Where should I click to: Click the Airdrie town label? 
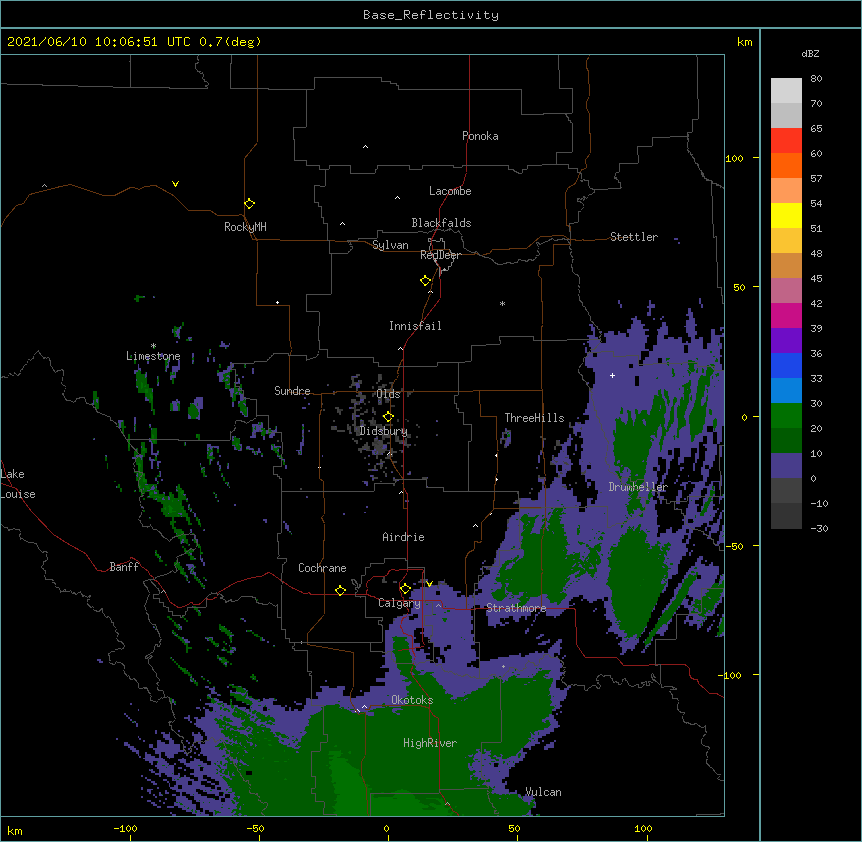click(403, 537)
